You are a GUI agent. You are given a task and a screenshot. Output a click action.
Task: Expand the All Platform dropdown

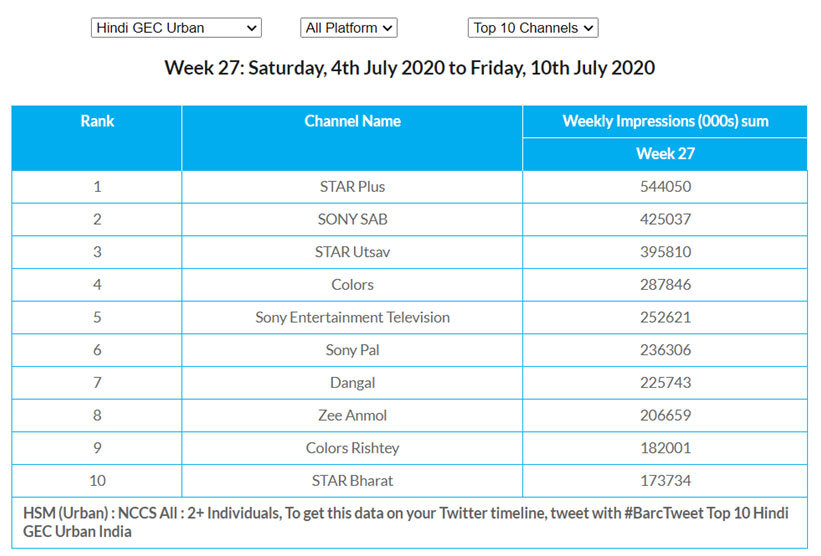(348, 28)
